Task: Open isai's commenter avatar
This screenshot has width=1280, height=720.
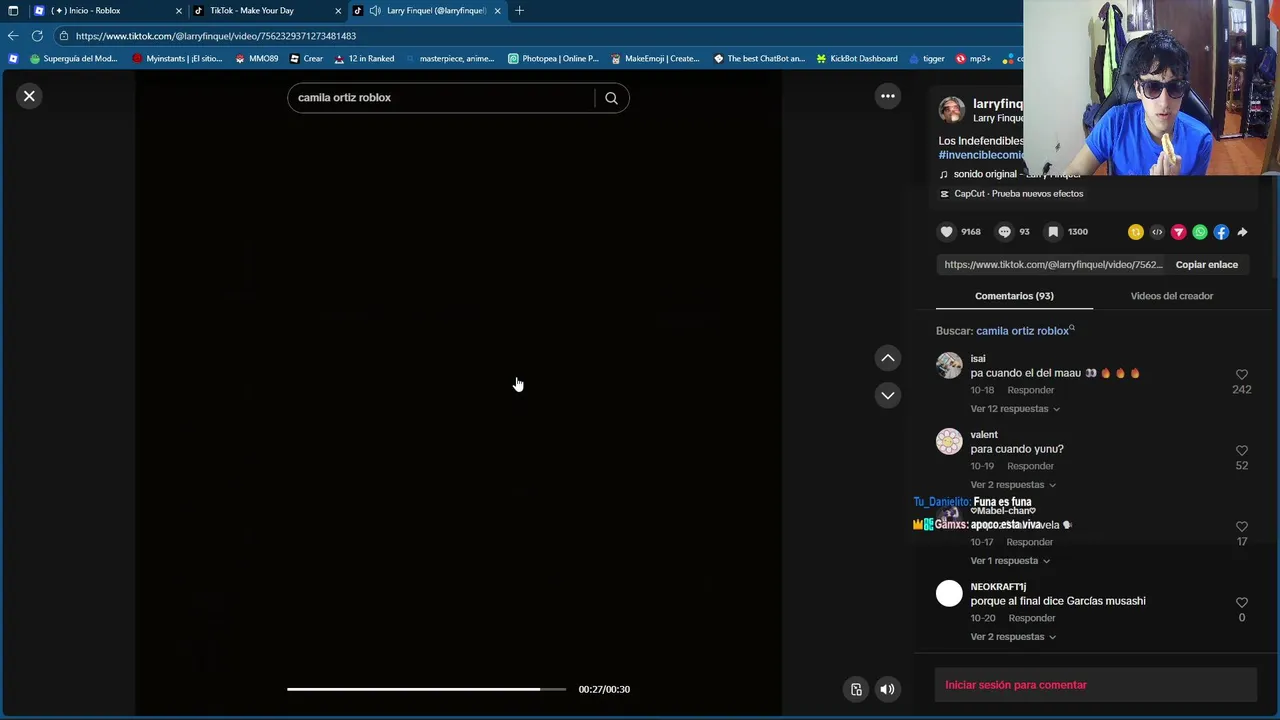Action: click(x=949, y=365)
